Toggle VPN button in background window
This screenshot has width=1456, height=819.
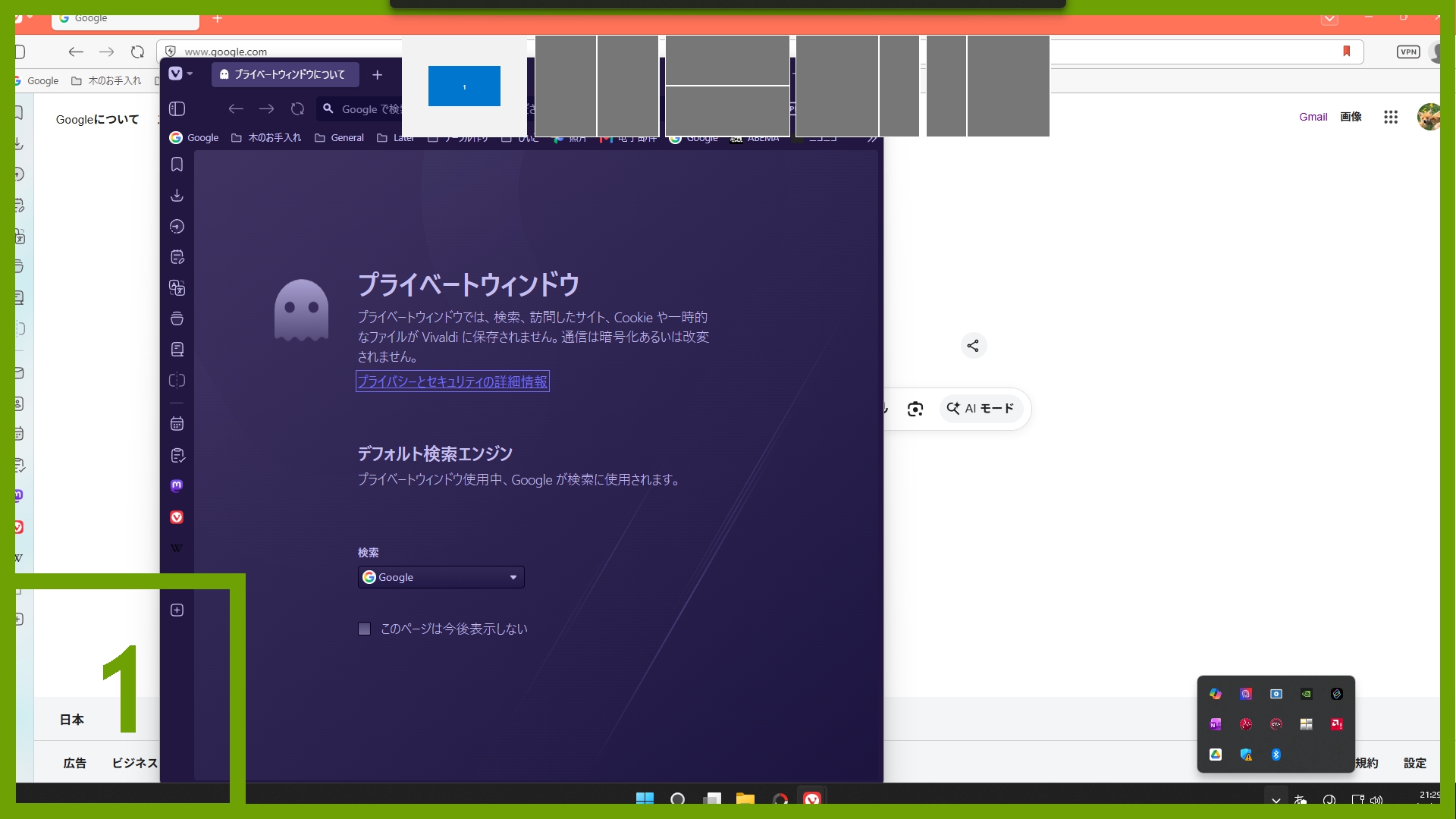tap(1408, 52)
